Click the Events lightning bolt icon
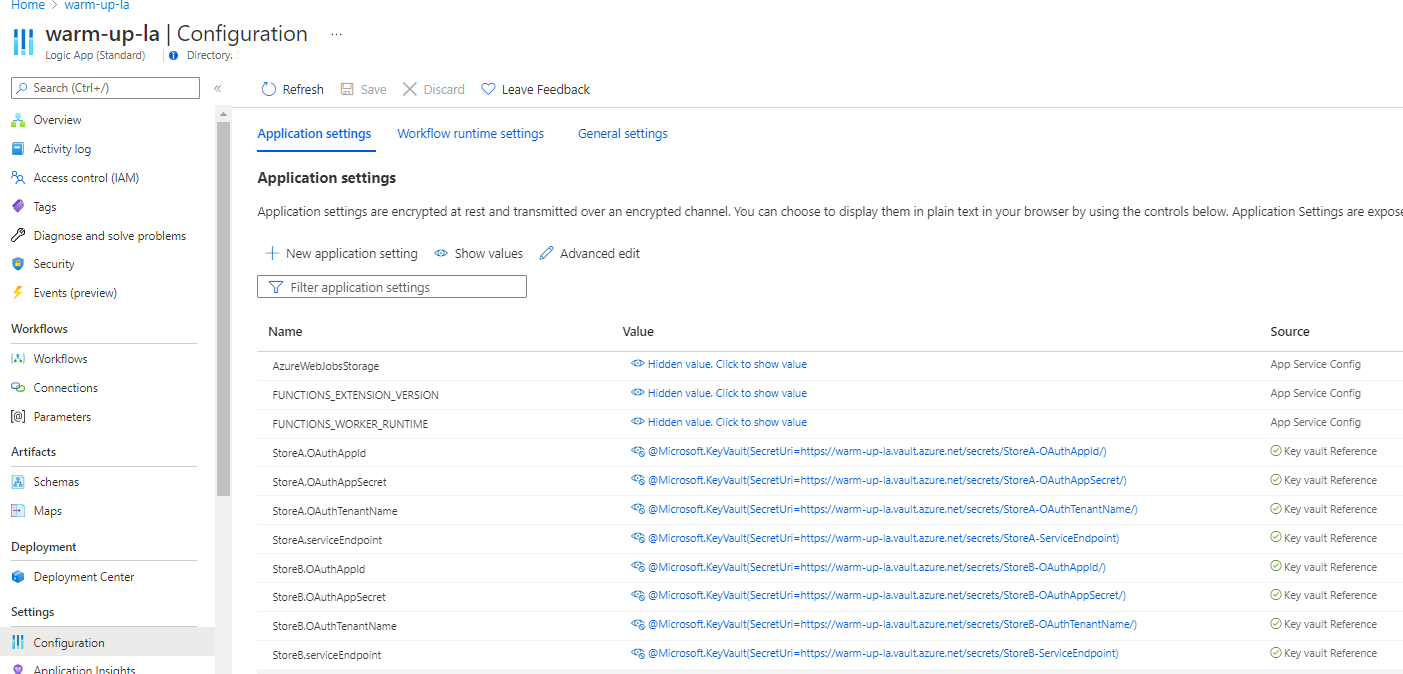 point(17,293)
